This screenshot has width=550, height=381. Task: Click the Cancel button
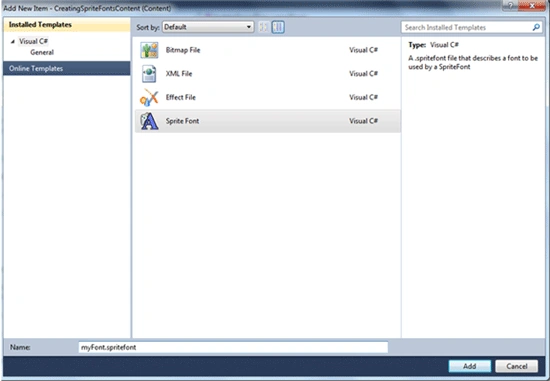tap(517, 366)
